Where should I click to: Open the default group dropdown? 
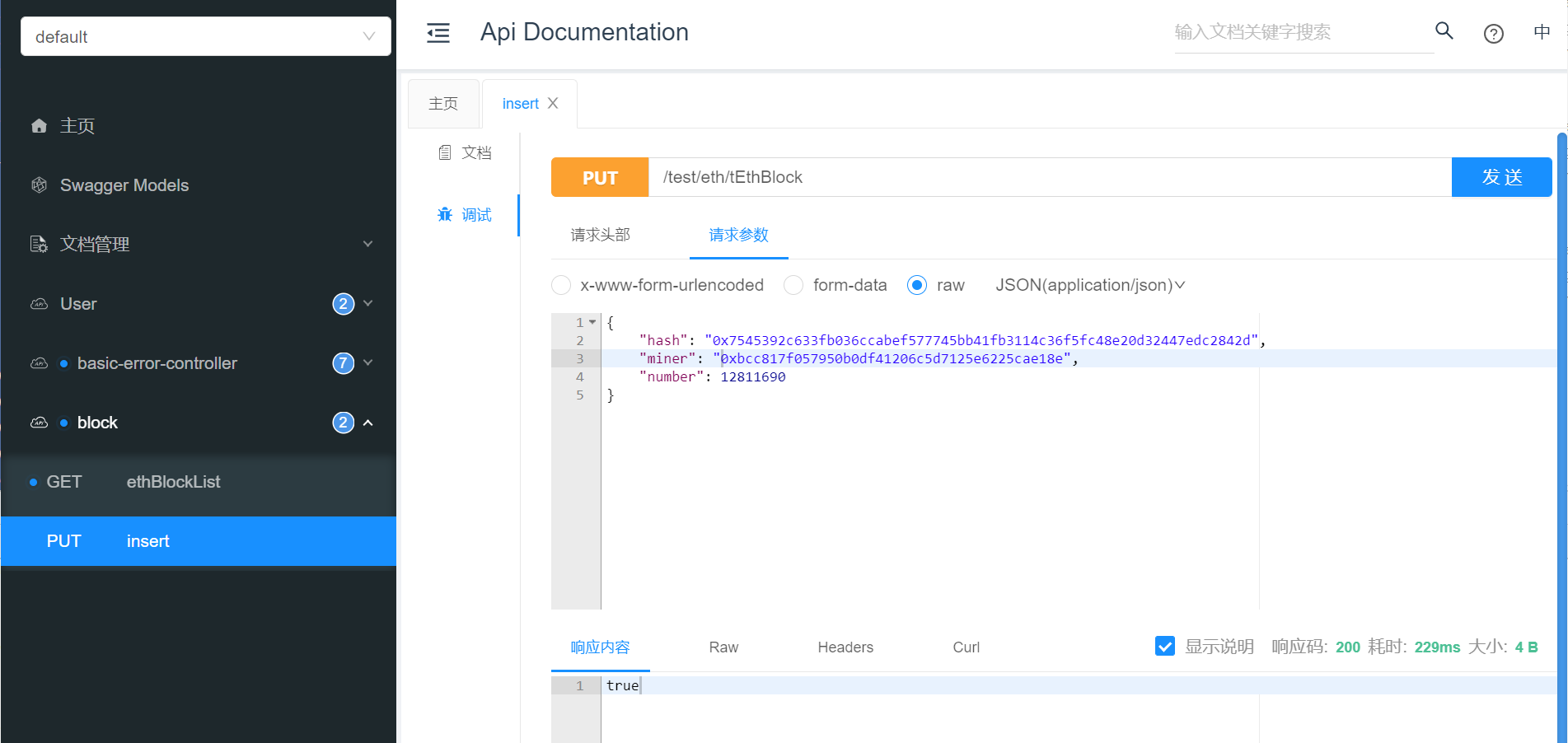[206, 36]
